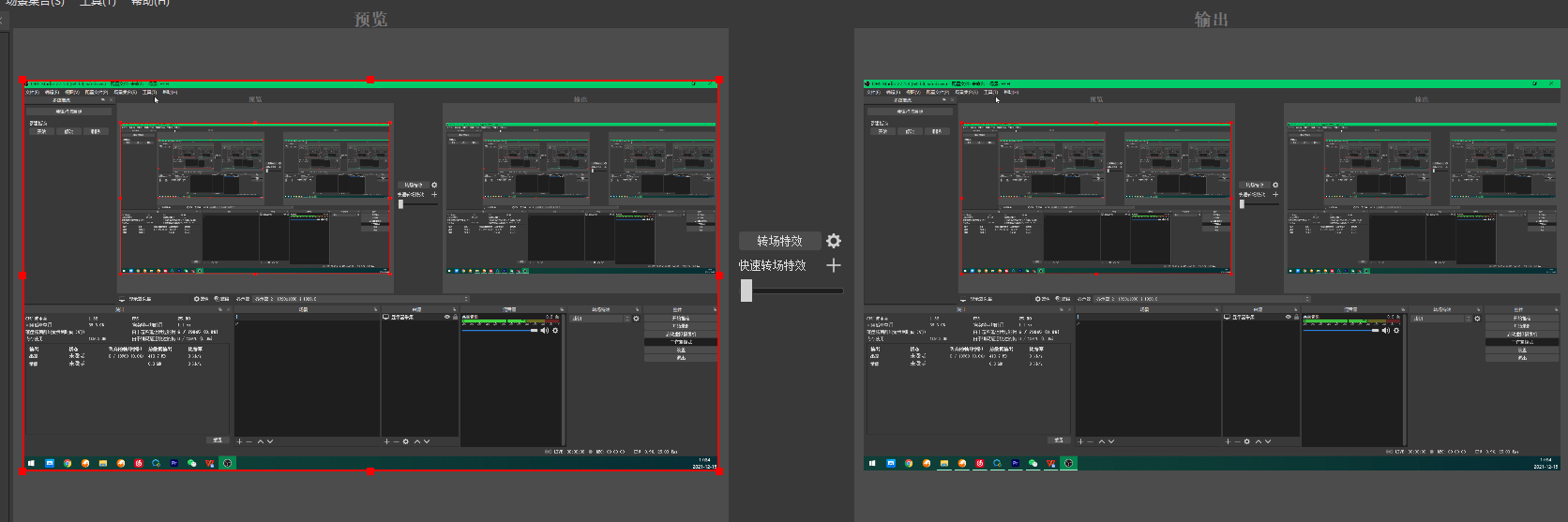Toggle the source eye icon in preview pane
The image size is (1568, 522).
[x=446, y=317]
